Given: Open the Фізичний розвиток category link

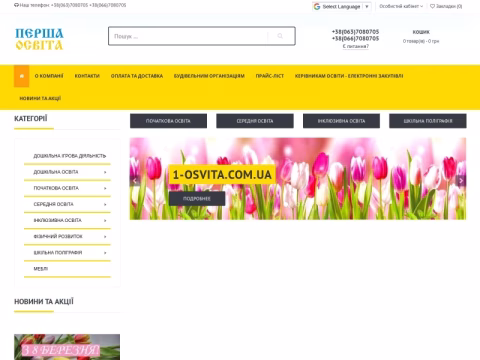Looking at the screenshot, I should coord(58,236).
